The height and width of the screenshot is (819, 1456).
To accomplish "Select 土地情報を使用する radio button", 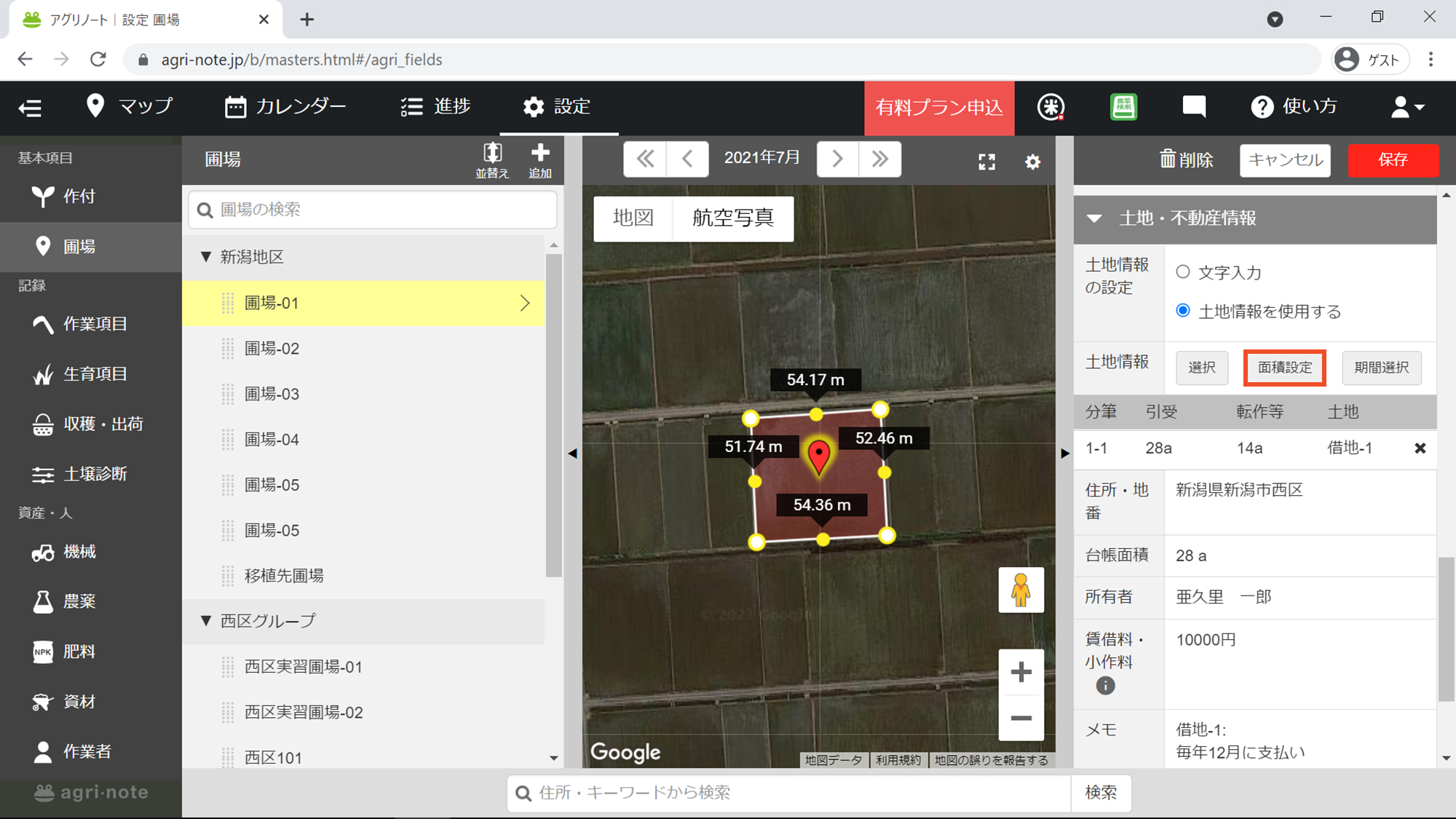I will [x=1183, y=311].
